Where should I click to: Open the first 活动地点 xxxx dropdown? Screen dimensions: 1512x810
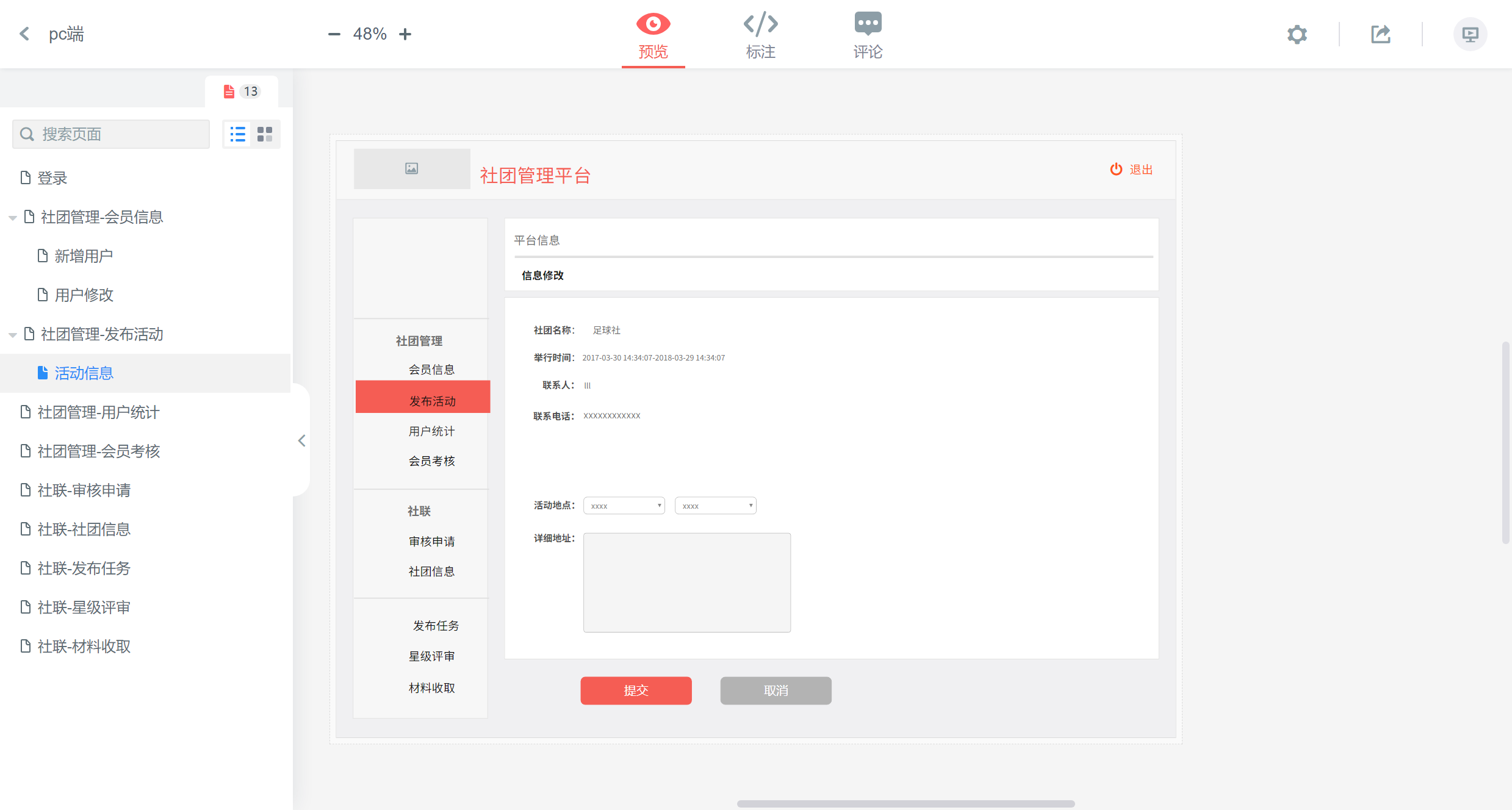(x=624, y=505)
